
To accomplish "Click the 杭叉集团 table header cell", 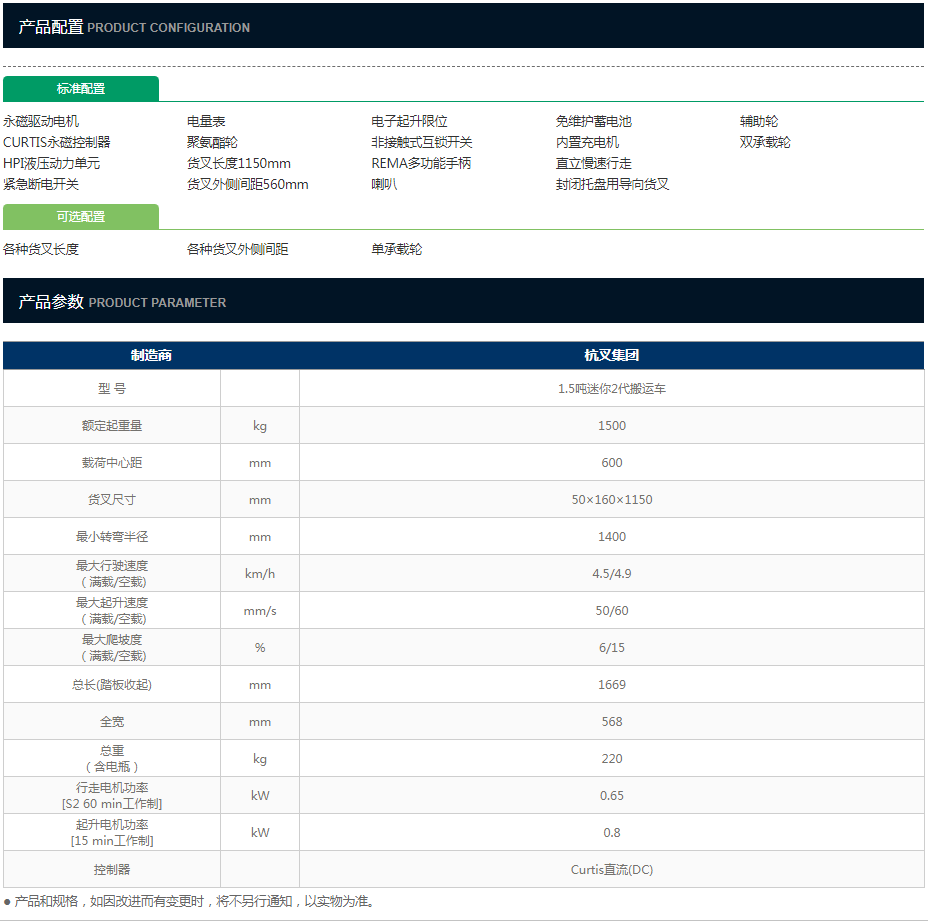I will point(611,355).
